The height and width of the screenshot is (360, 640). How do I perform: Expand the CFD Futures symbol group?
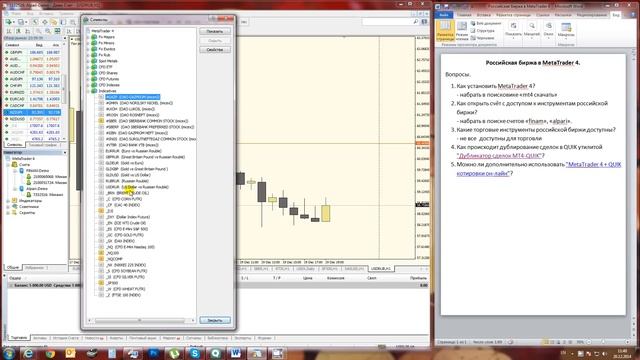(88, 79)
